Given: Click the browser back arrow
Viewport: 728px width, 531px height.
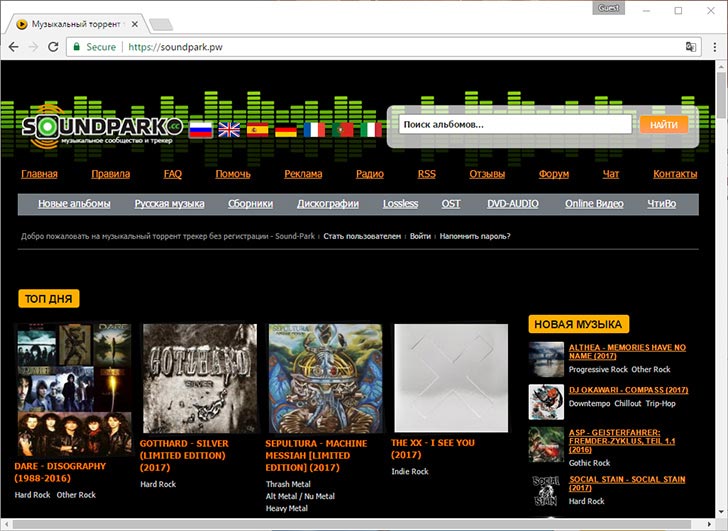Looking at the screenshot, I should (13, 47).
